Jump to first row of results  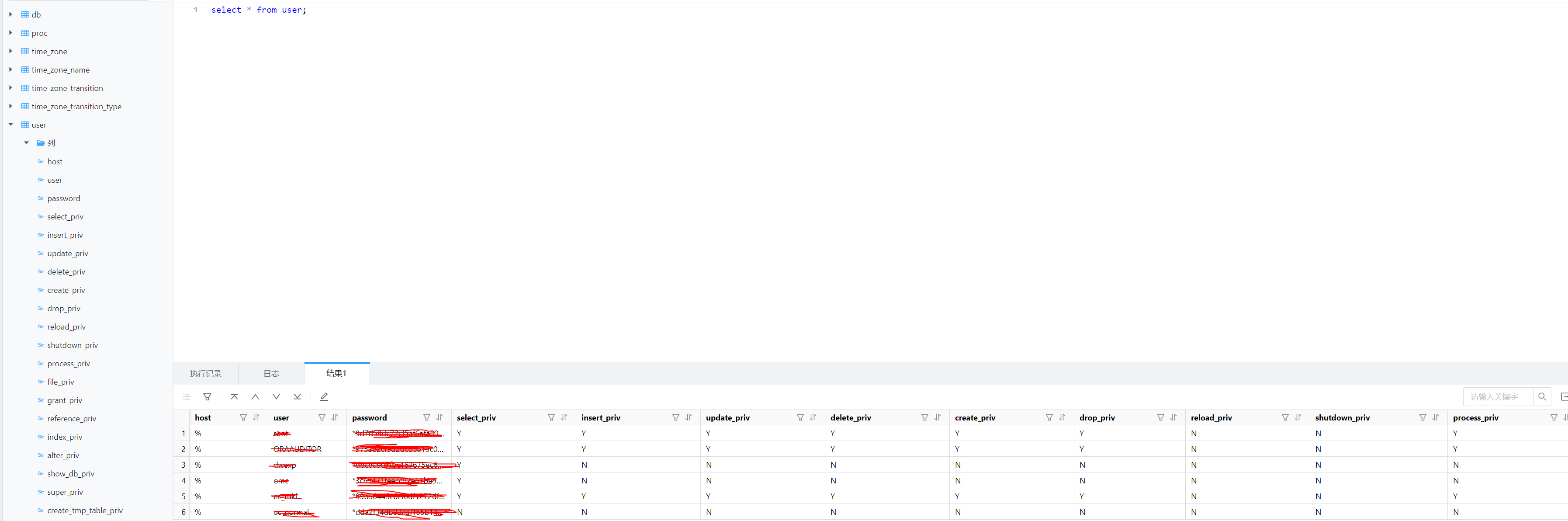(234, 397)
